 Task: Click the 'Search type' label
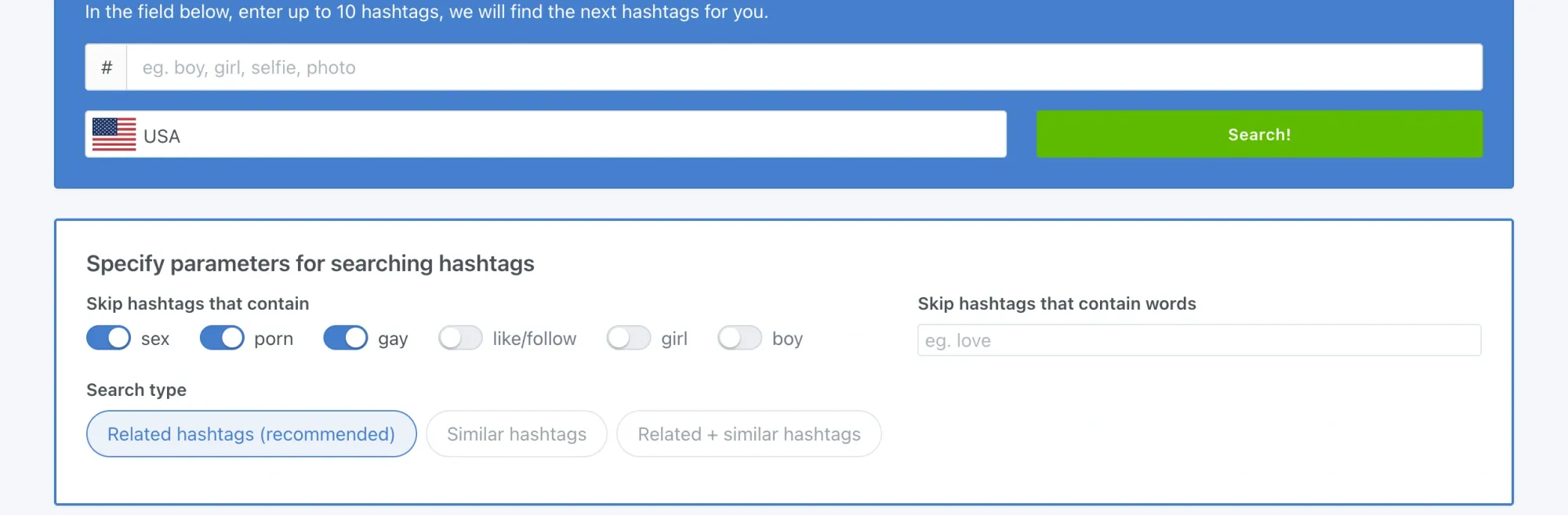coord(136,390)
